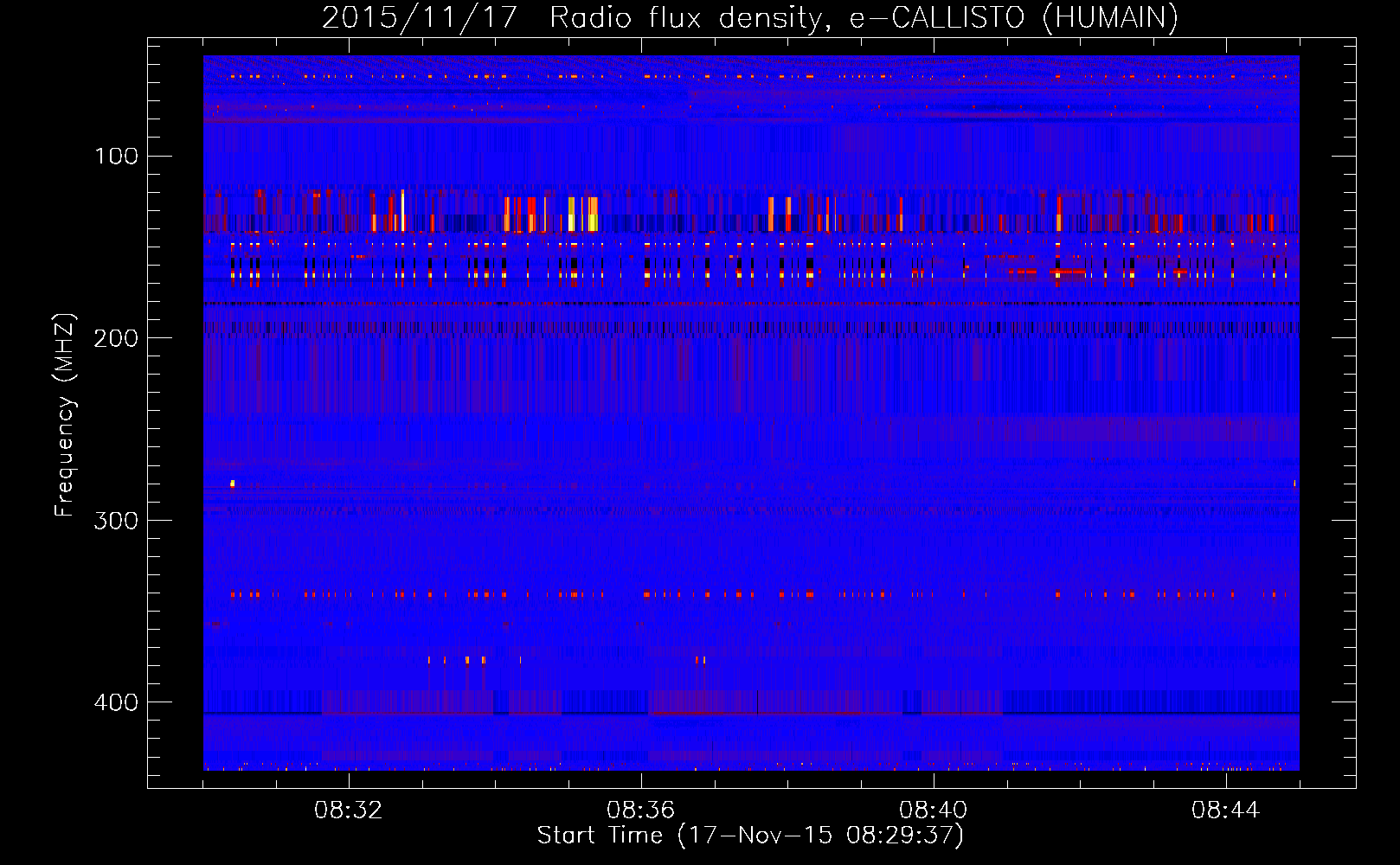The width and height of the screenshot is (1400, 865).
Task: Click the 100 frequency tick label
Action: tap(117, 157)
